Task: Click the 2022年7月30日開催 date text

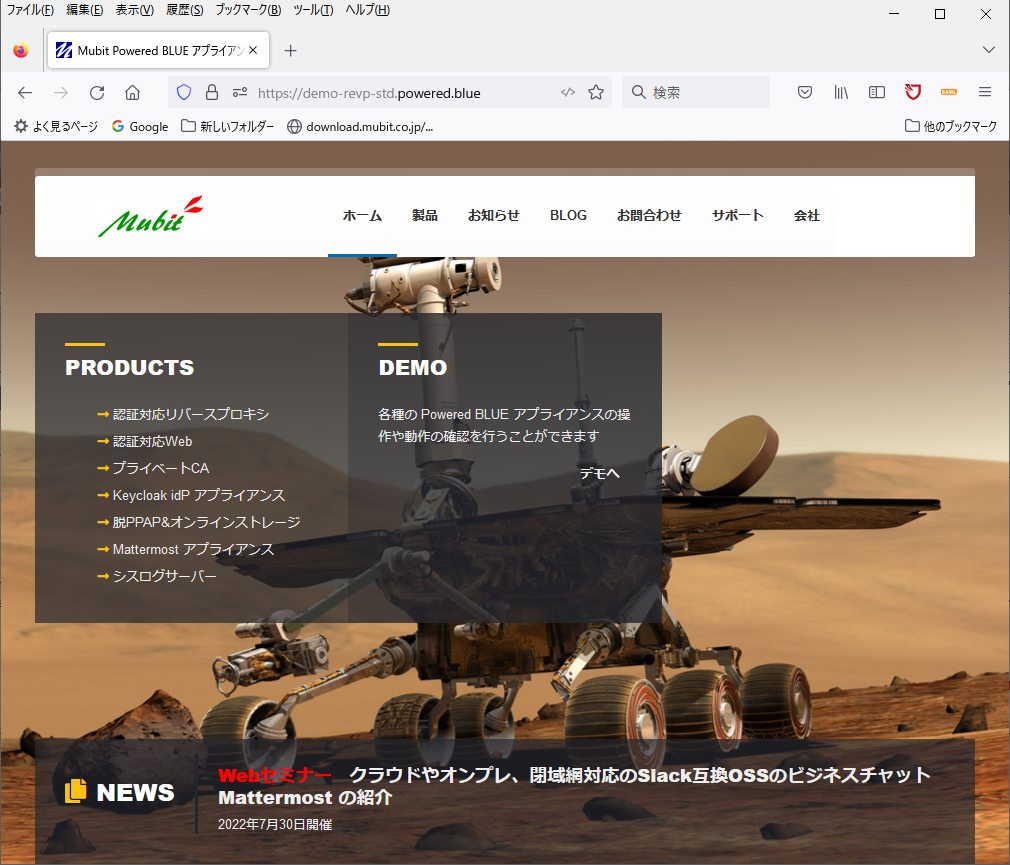Action: tap(275, 824)
